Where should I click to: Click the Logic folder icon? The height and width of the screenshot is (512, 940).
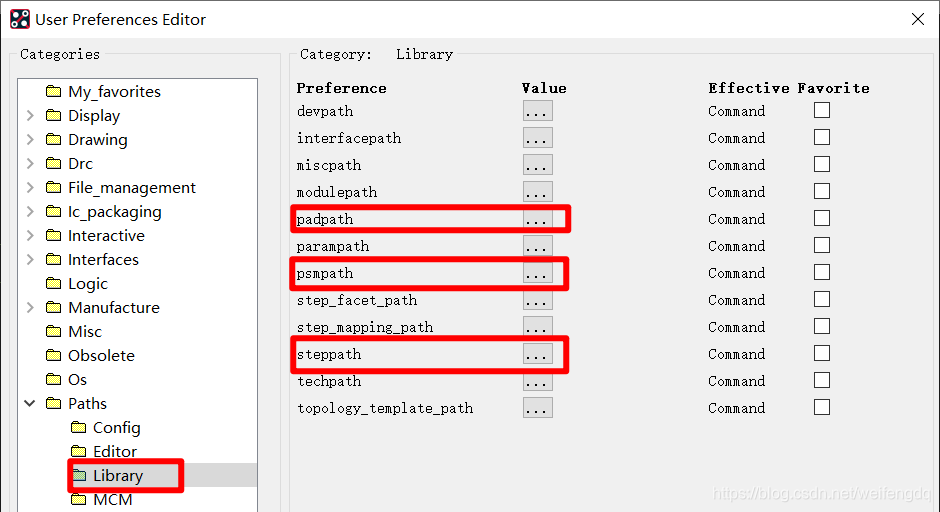(x=53, y=283)
